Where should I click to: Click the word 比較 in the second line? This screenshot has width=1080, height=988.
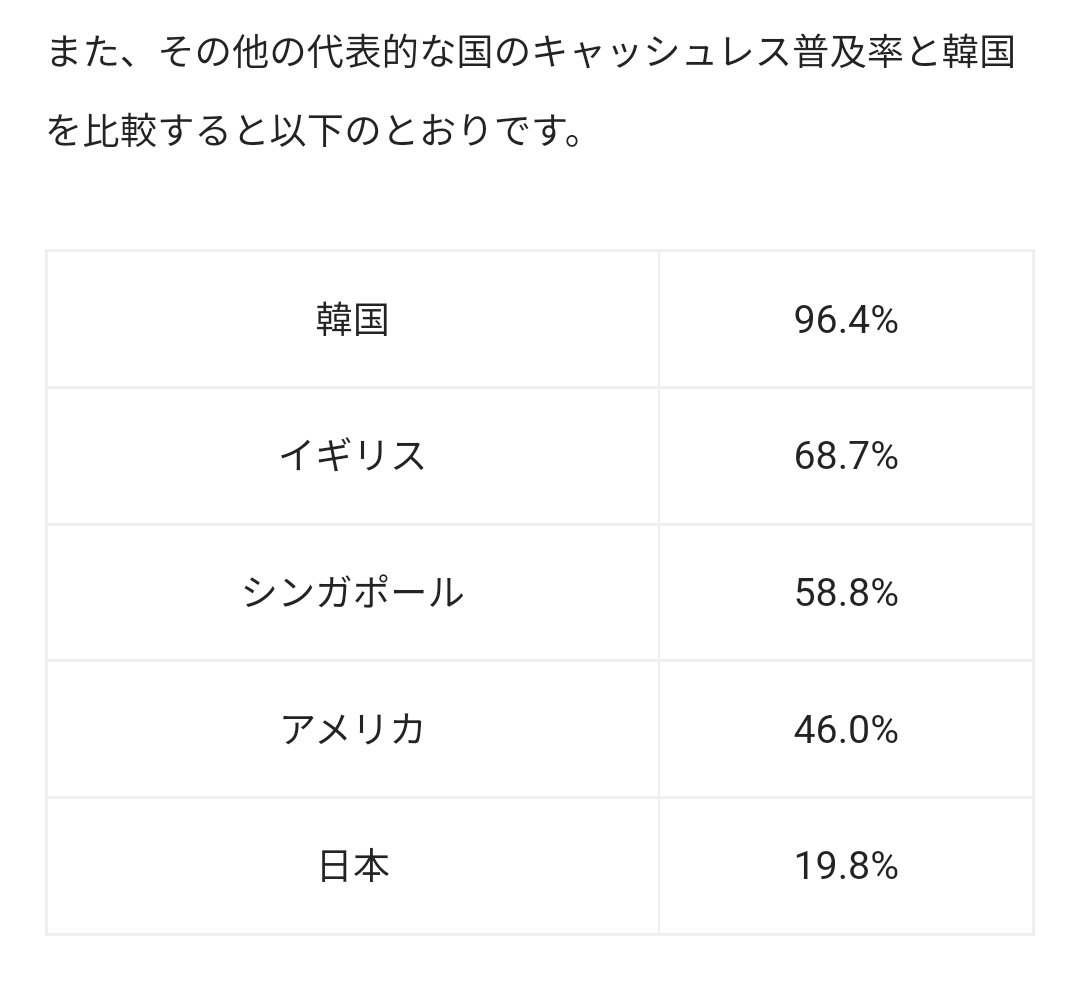point(121,132)
